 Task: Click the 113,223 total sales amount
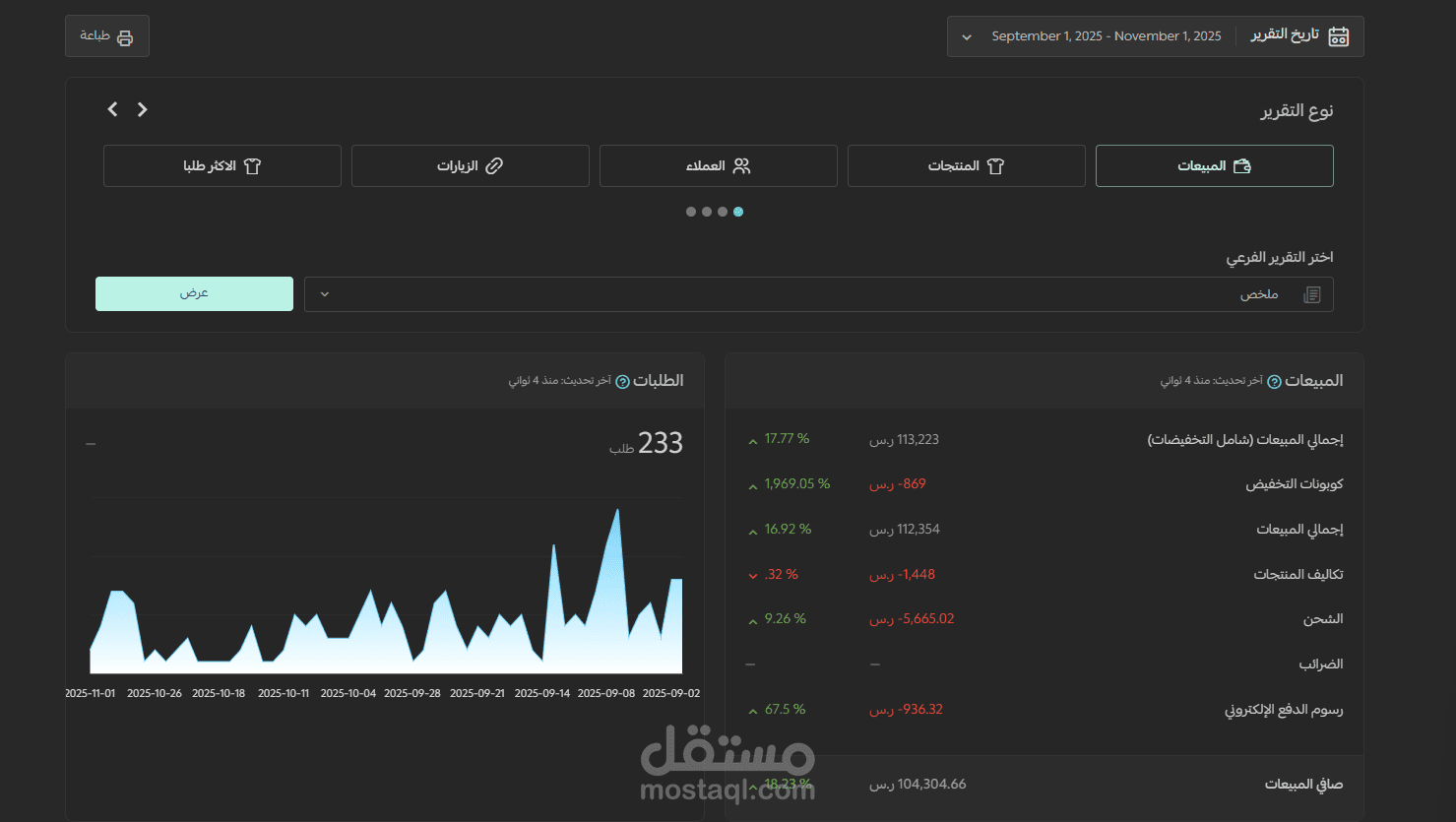[904, 440]
